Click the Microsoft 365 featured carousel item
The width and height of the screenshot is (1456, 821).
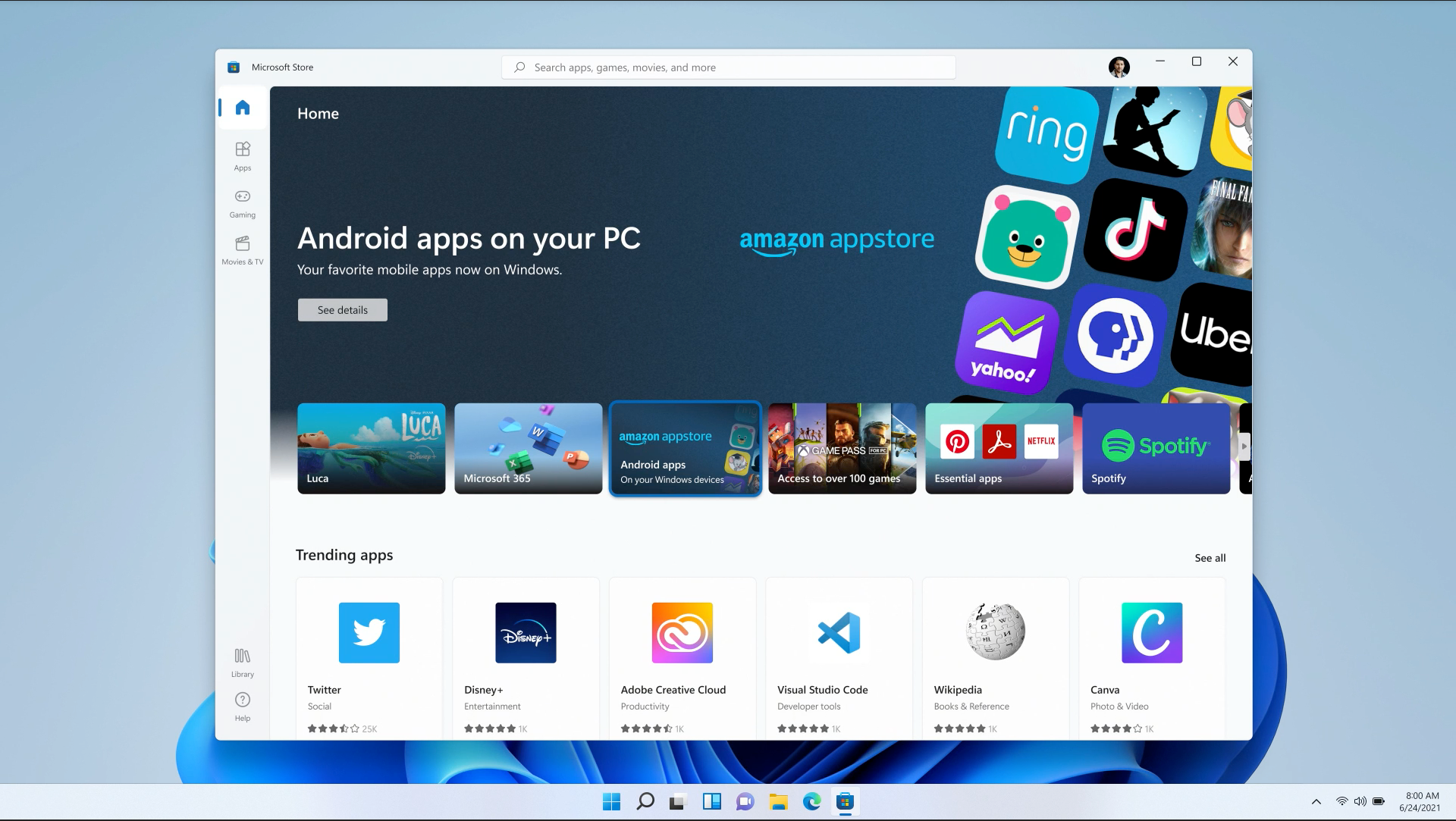(527, 447)
